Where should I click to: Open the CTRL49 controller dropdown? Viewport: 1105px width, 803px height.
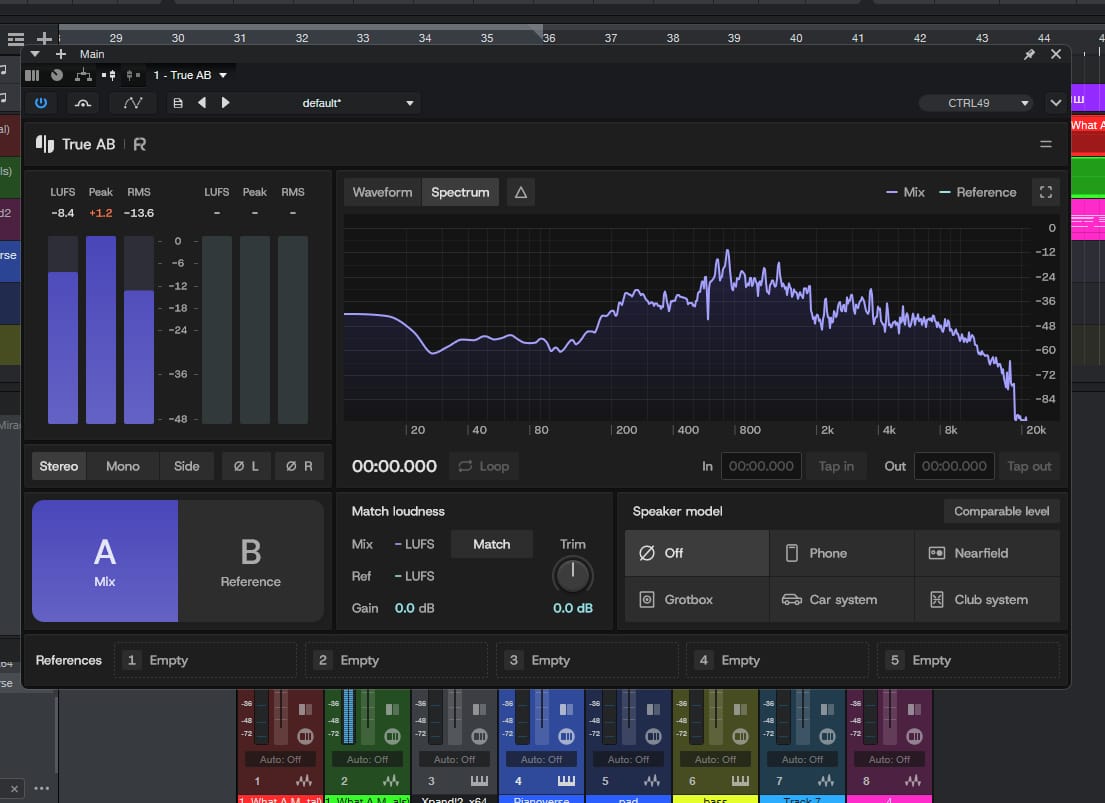click(x=976, y=103)
